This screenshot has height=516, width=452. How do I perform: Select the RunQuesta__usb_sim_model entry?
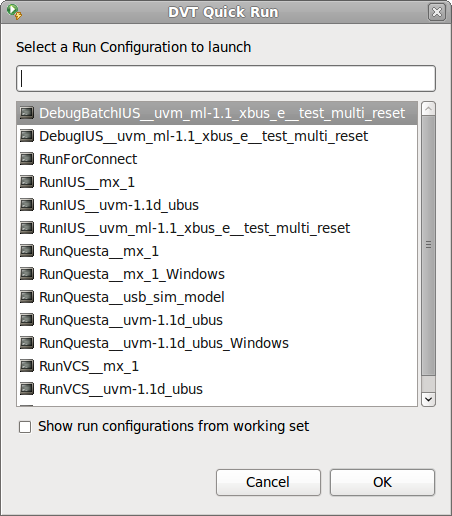pos(217,297)
